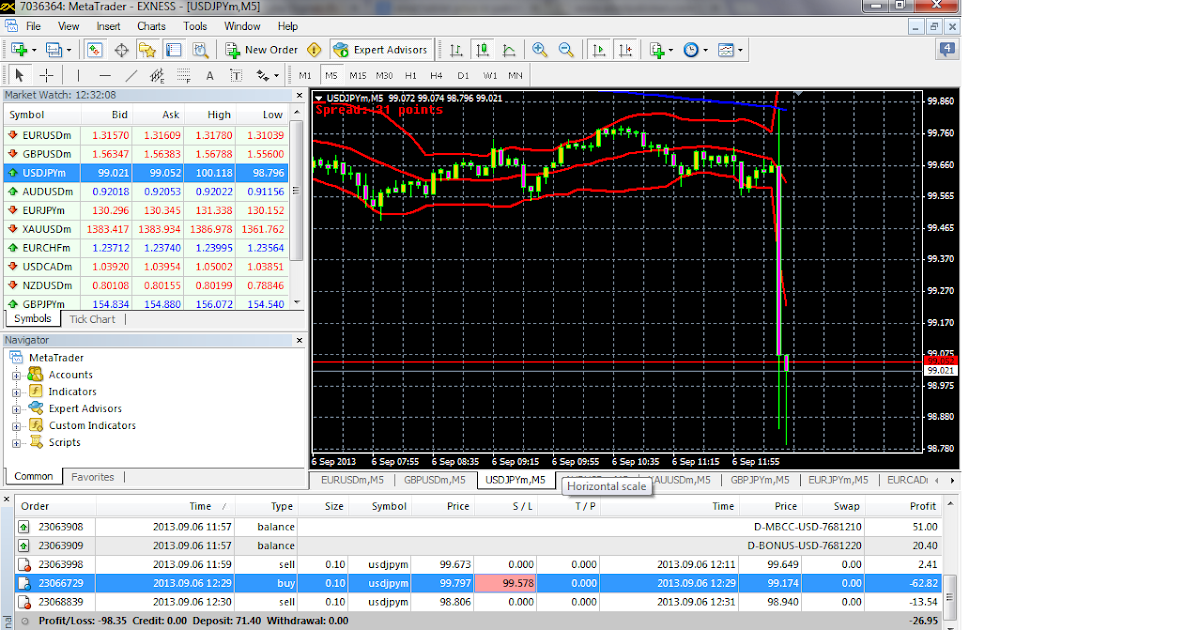
Task: Open the Insert menu
Action: 108,26
